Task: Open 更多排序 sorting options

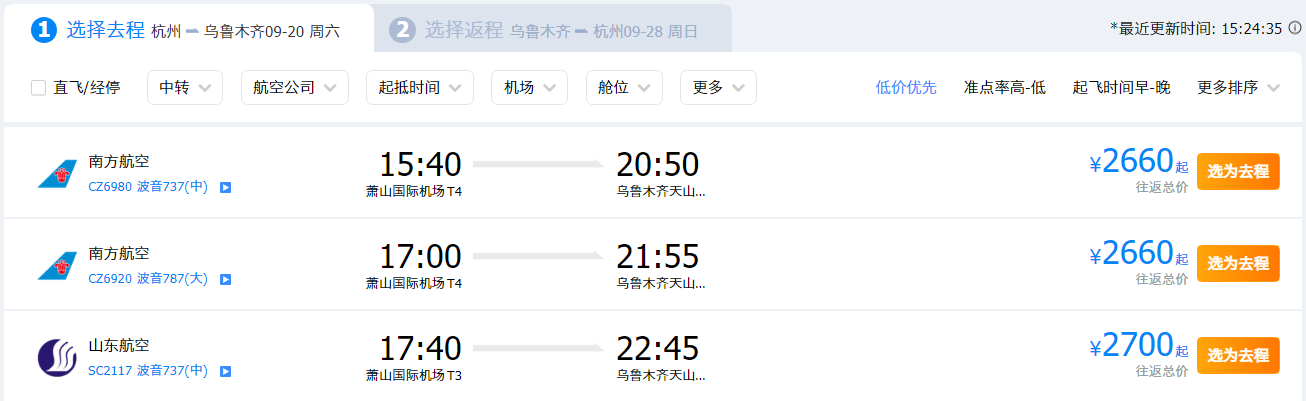Action: 1238,88
